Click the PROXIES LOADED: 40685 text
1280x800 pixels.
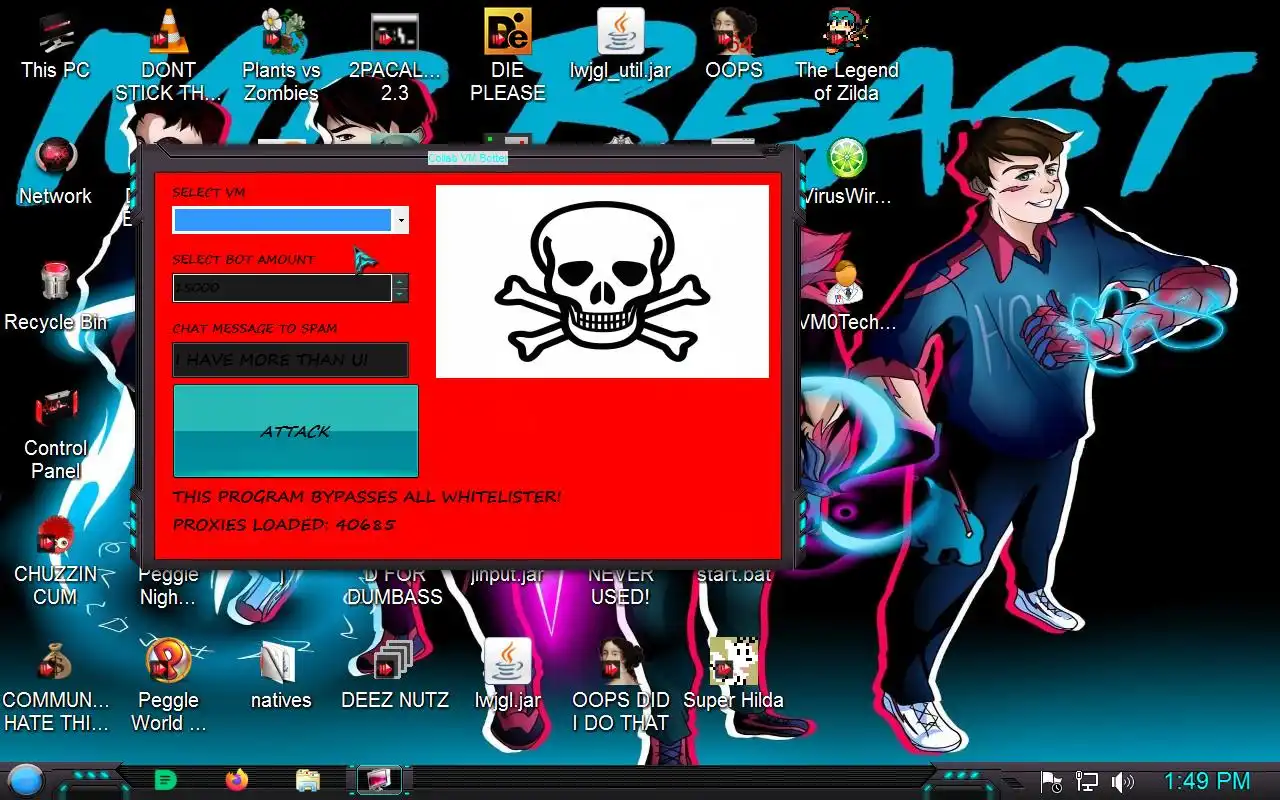(284, 524)
